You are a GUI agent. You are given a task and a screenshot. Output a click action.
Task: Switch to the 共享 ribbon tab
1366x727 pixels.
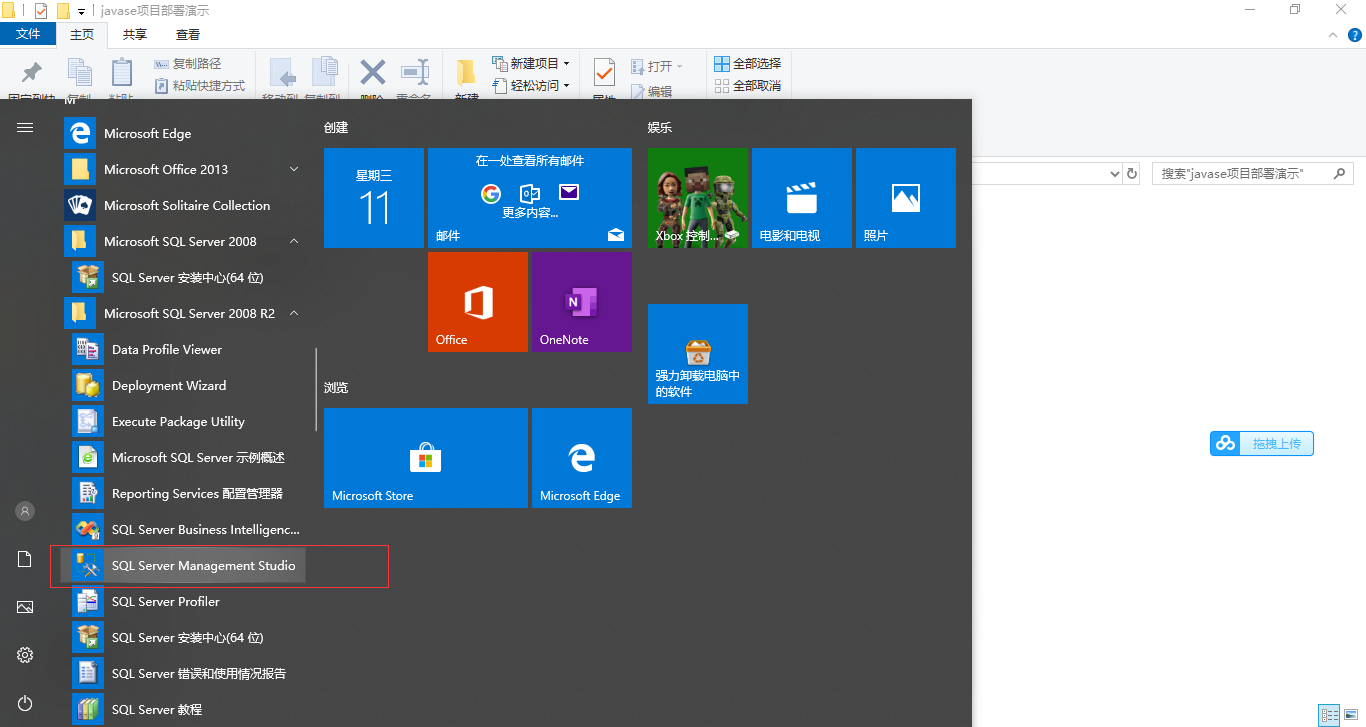(x=135, y=34)
